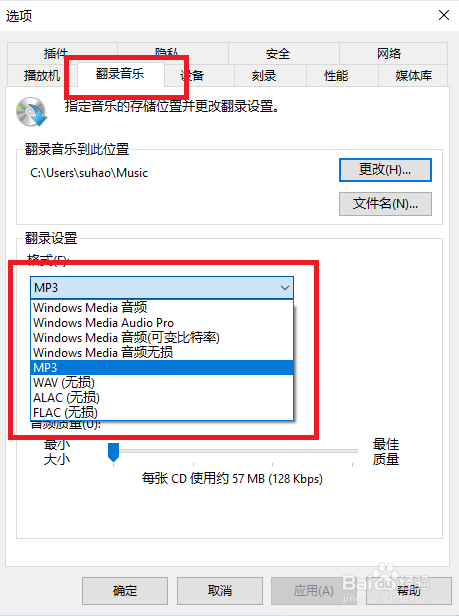Click the audio quality slider thumb
Viewport: 459px width, 616px height.
pyautogui.click(x=114, y=452)
